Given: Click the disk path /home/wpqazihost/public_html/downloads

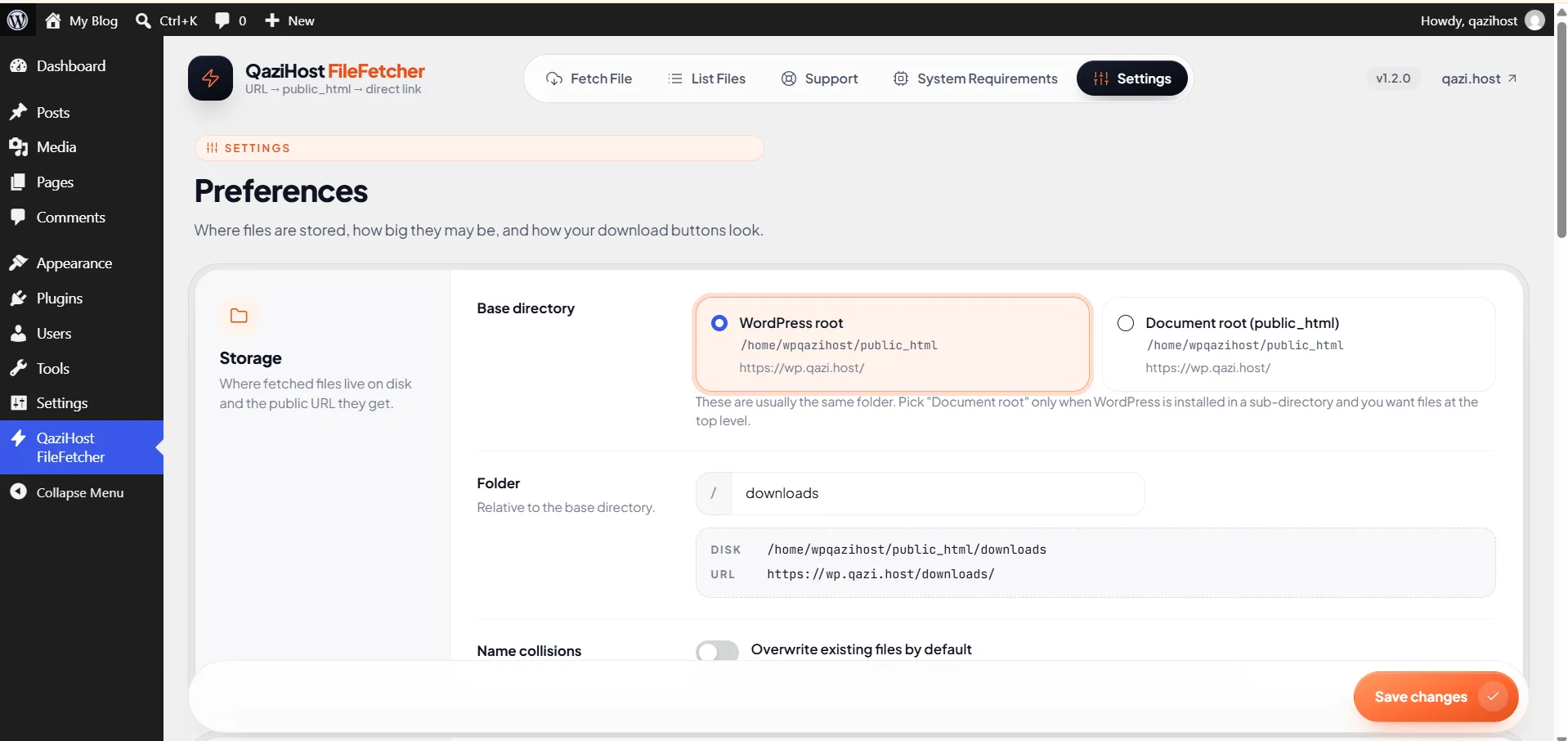Looking at the screenshot, I should 907,550.
